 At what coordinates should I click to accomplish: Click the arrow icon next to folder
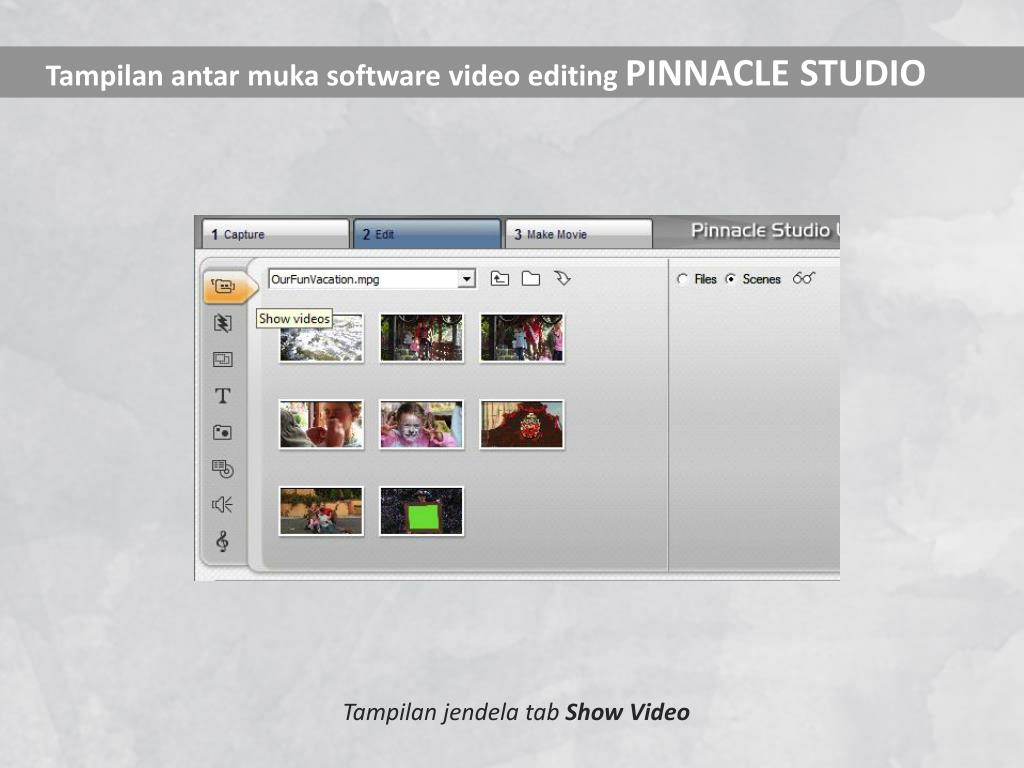(562, 278)
